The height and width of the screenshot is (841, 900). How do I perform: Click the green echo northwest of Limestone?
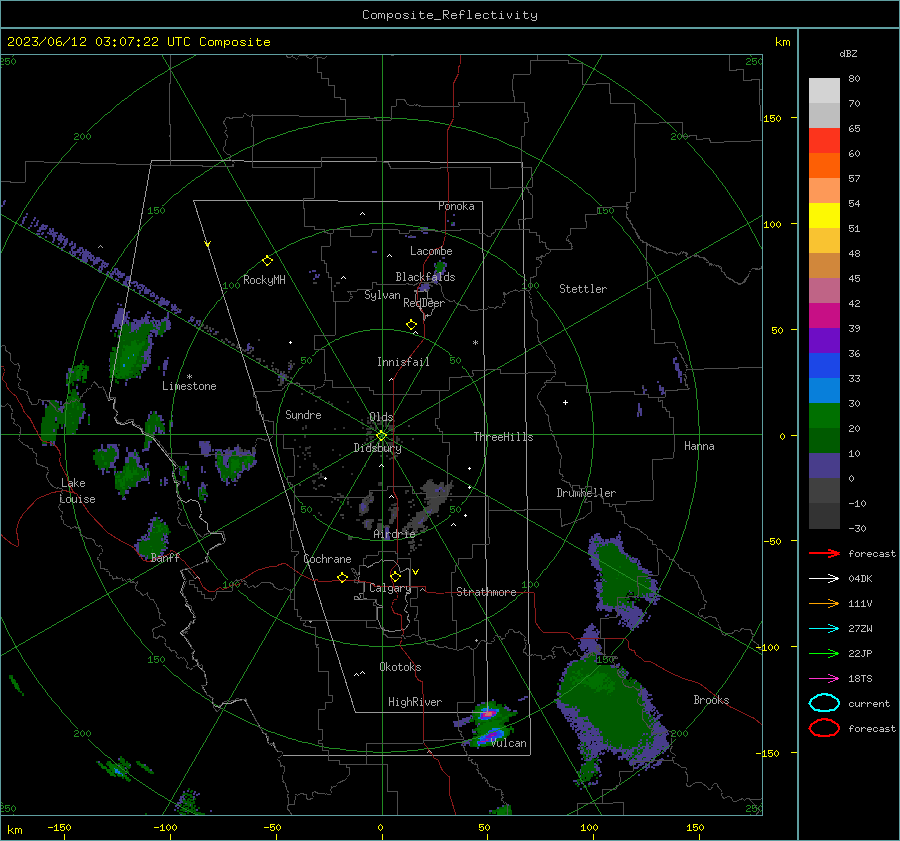[134, 347]
